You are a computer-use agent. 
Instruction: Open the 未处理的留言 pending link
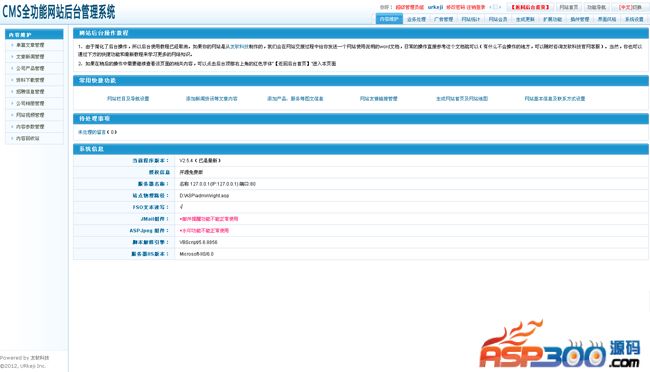click(92, 132)
